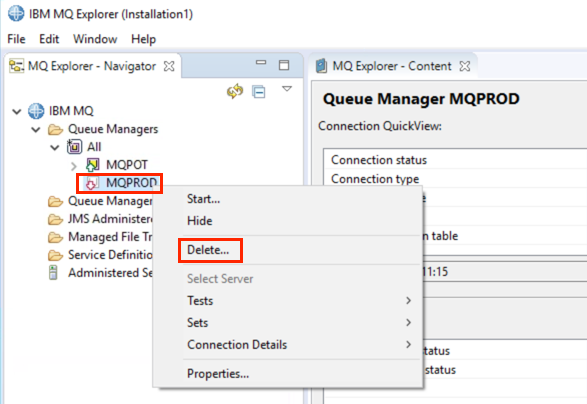This screenshot has height=404, width=587.
Task: Collapse the IBM MQ root node
Action: [x=16, y=111]
